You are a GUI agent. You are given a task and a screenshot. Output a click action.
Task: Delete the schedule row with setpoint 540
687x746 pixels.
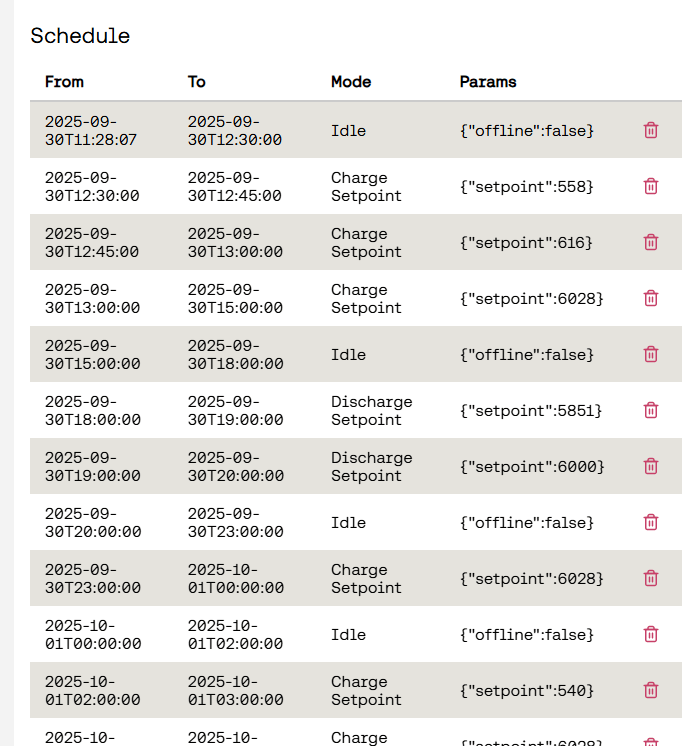point(651,690)
